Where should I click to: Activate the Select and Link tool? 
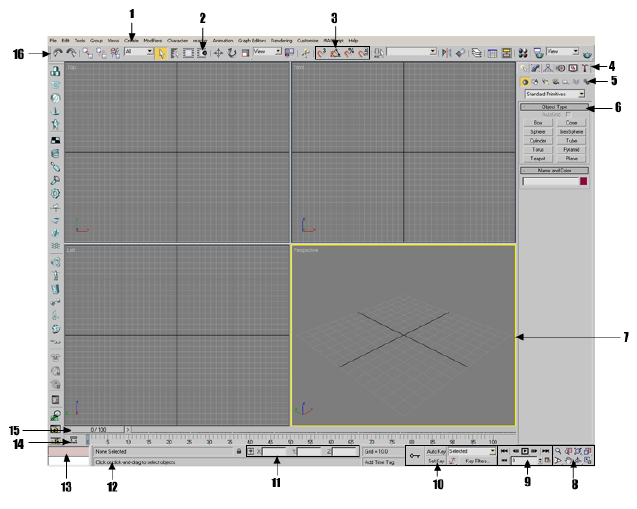coord(87,53)
